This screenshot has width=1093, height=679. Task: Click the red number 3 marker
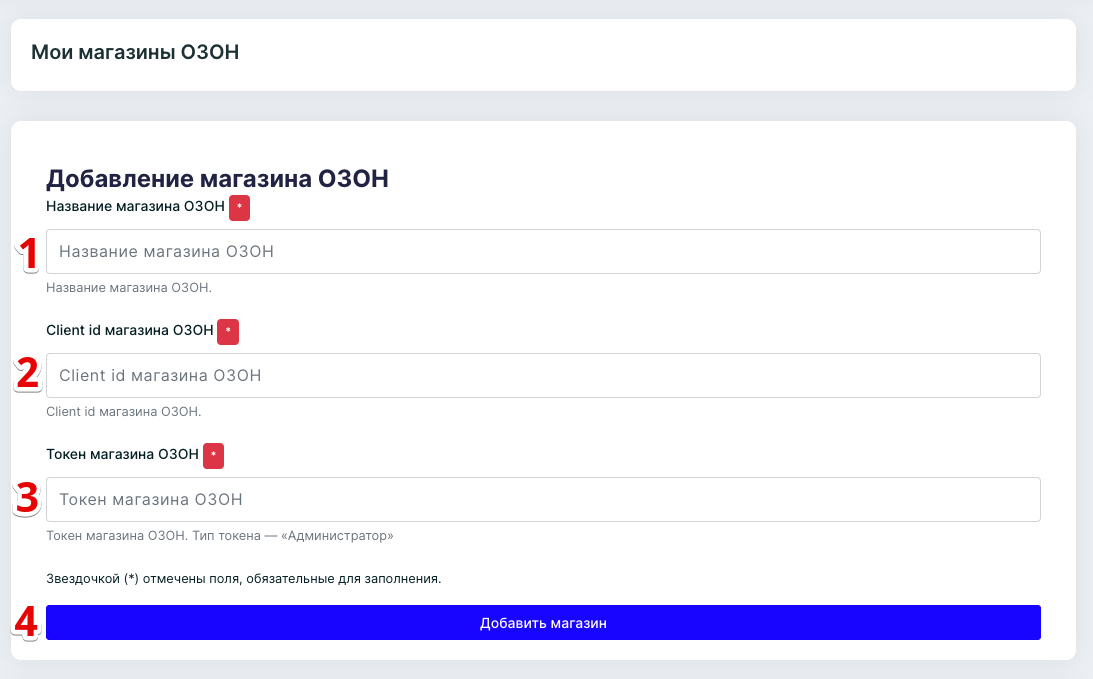pyautogui.click(x=28, y=498)
